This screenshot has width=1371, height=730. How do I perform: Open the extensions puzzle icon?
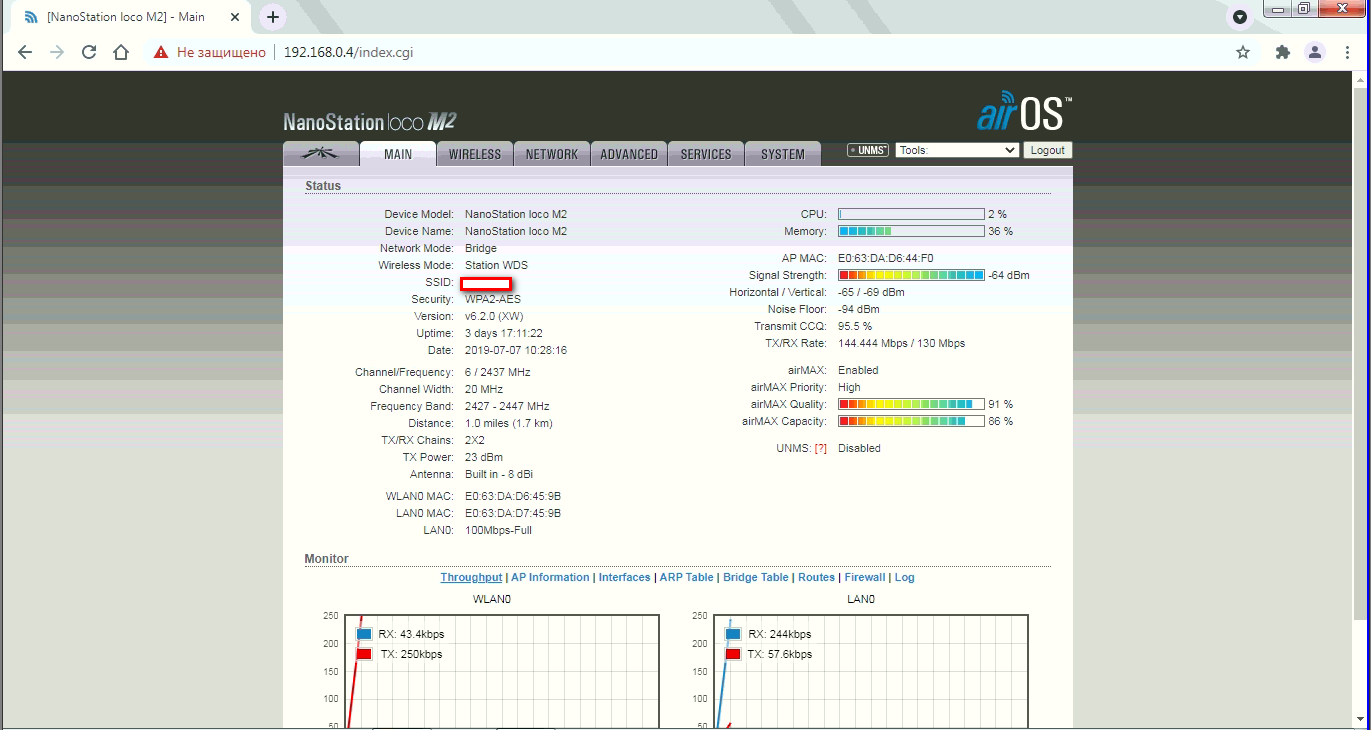point(1283,52)
